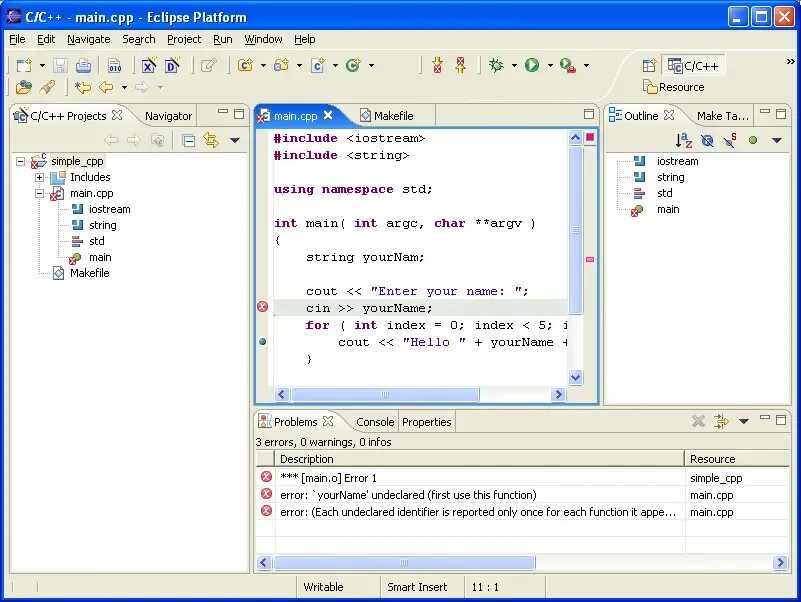Show hidden perspectives chevron
The width and height of the screenshot is (801, 602).
click(x=790, y=62)
